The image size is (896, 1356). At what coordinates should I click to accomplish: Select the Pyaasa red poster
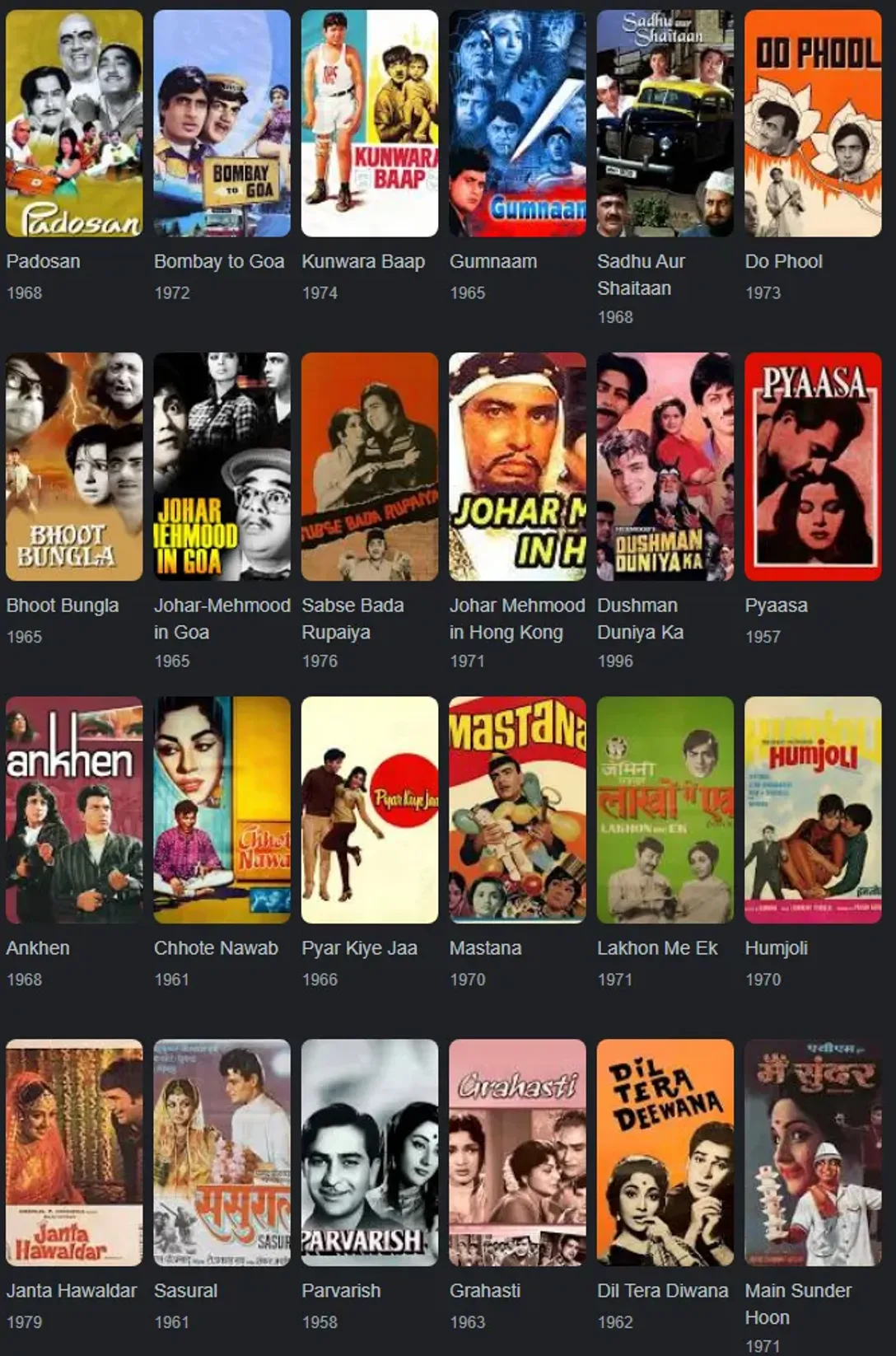click(813, 467)
